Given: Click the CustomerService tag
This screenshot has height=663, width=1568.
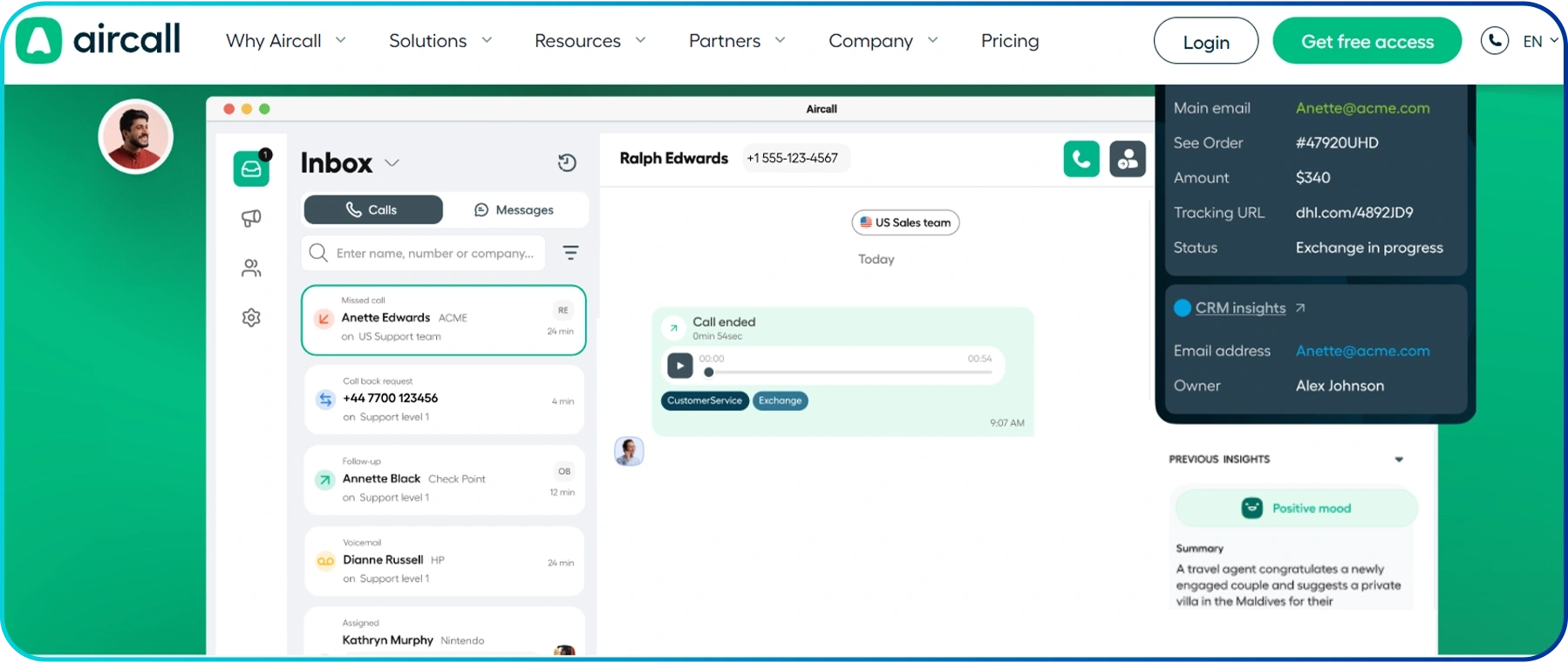Looking at the screenshot, I should coord(705,400).
